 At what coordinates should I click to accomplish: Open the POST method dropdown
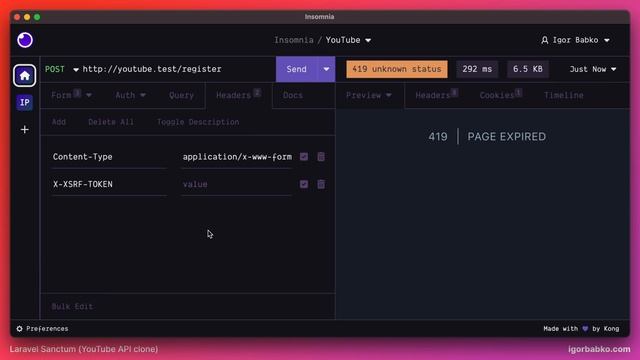tap(62, 69)
